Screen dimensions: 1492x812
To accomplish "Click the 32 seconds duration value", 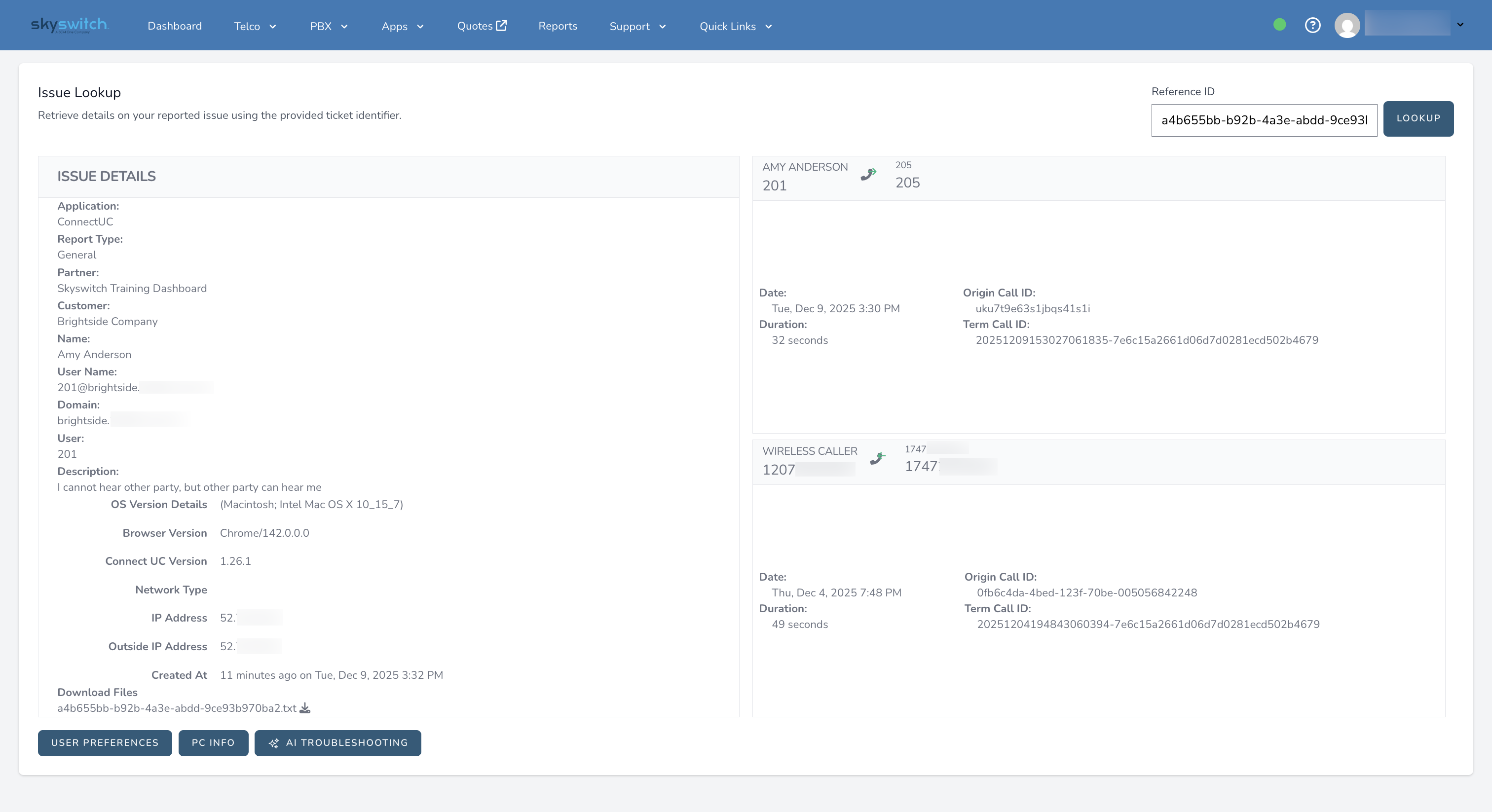I will point(799,340).
